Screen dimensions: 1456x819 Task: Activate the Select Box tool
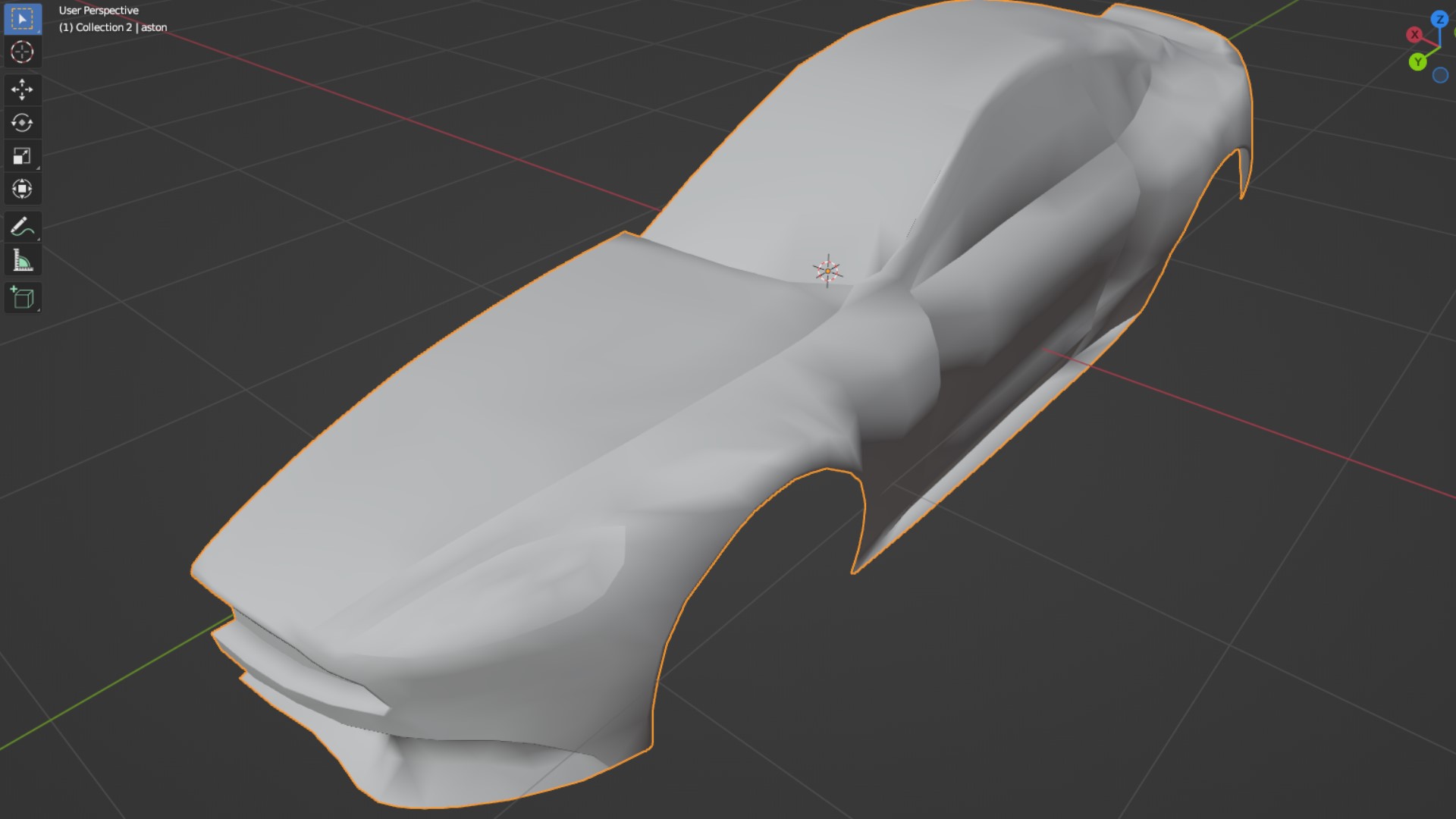[22, 19]
